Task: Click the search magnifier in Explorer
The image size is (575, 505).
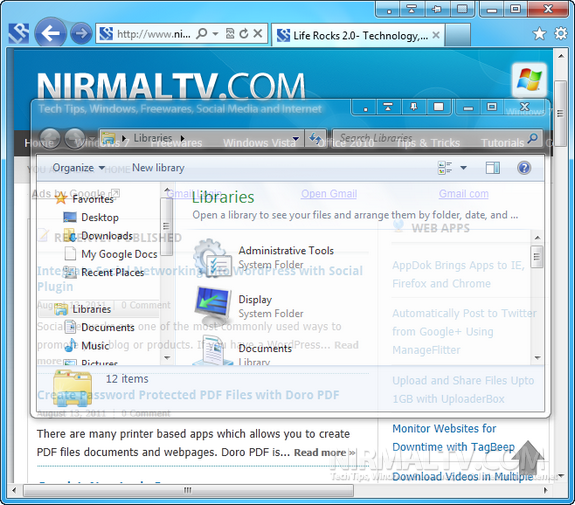Action: (x=532, y=138)
